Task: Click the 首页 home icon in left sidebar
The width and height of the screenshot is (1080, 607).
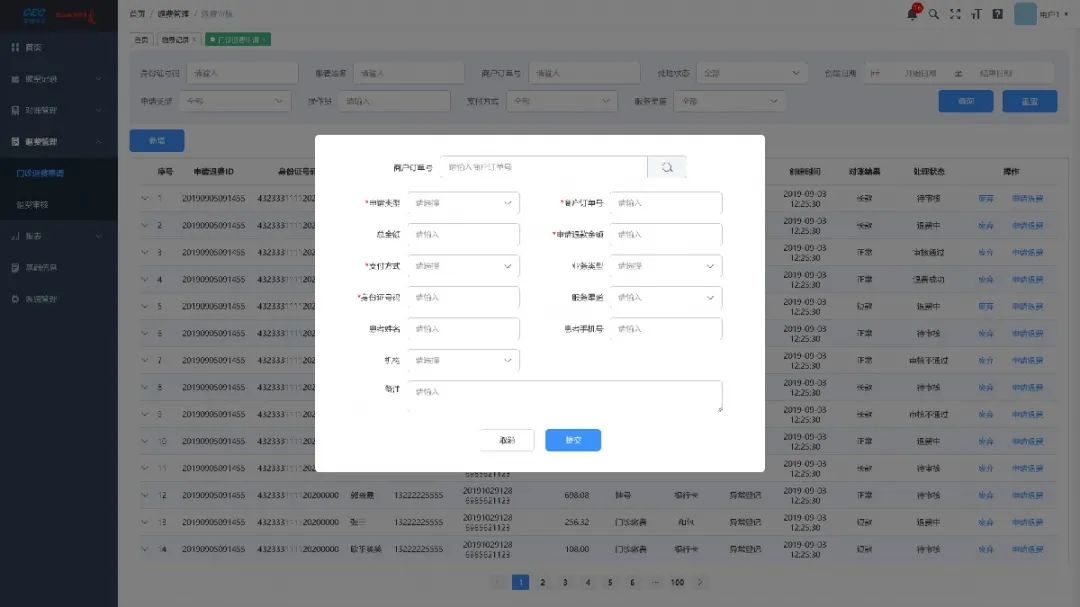Action: point(15,48)
